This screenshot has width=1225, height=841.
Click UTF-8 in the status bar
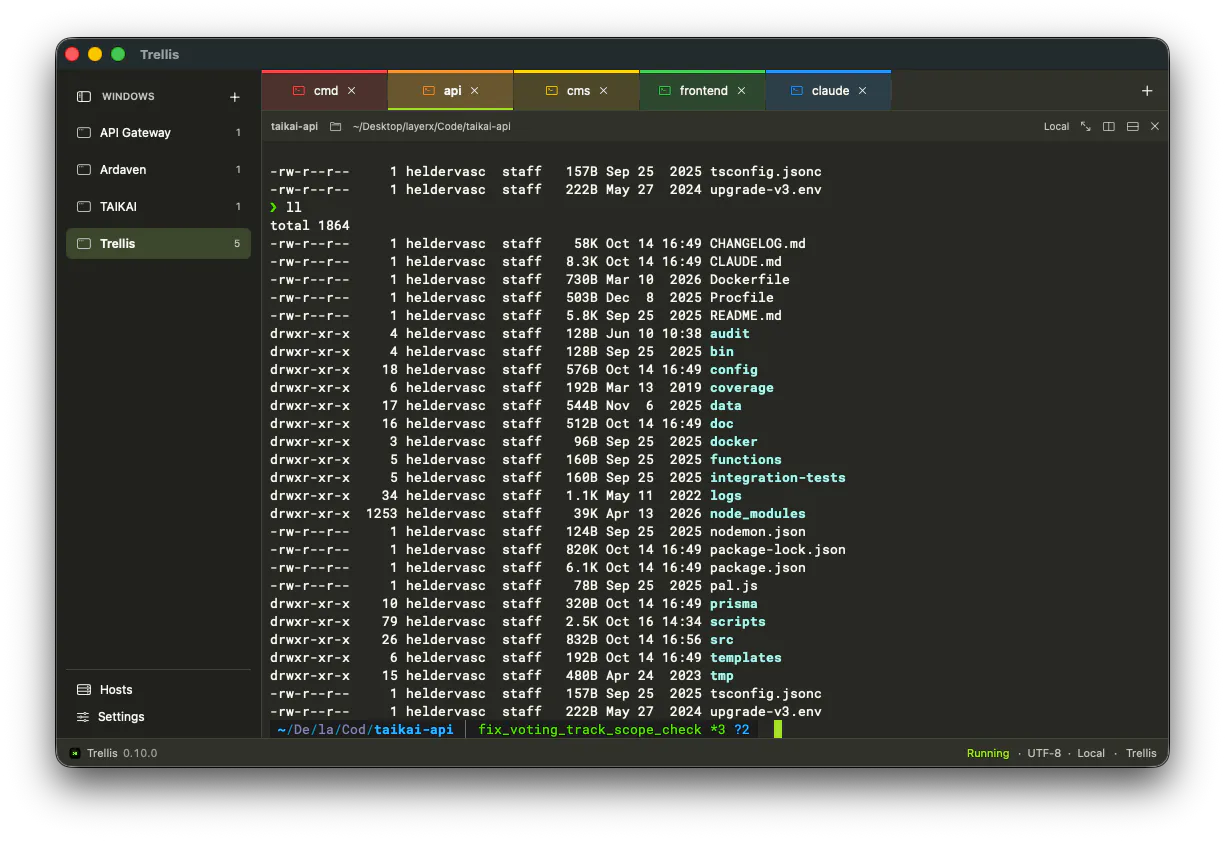[x=1044, y=754]
